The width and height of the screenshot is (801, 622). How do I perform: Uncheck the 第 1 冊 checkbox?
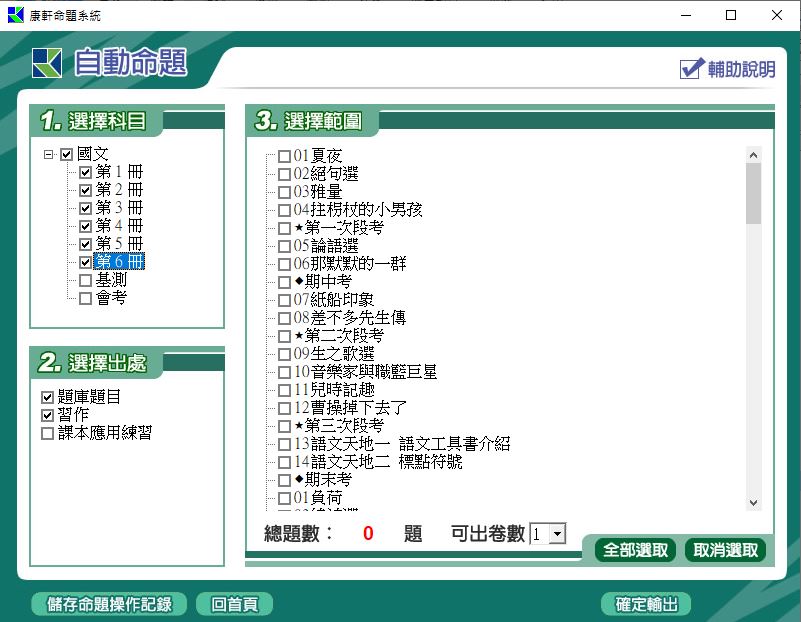(x=85, y=173)
